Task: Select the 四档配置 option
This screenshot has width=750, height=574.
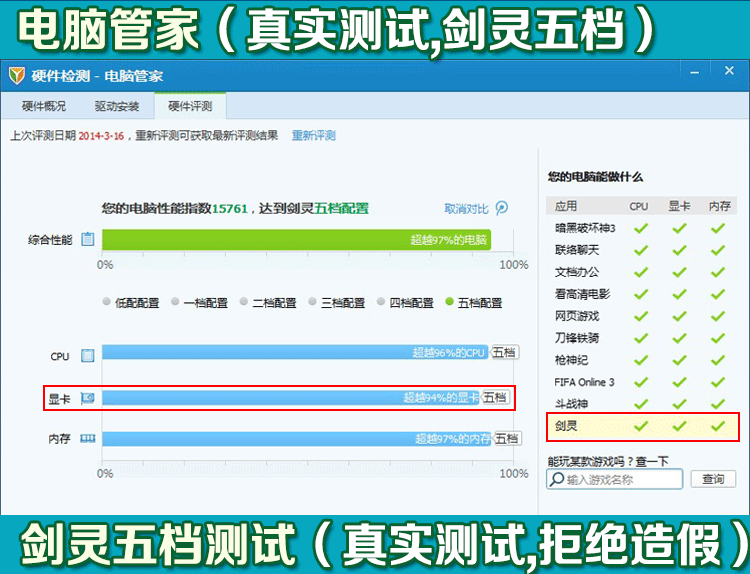Action: pos(405,302)
